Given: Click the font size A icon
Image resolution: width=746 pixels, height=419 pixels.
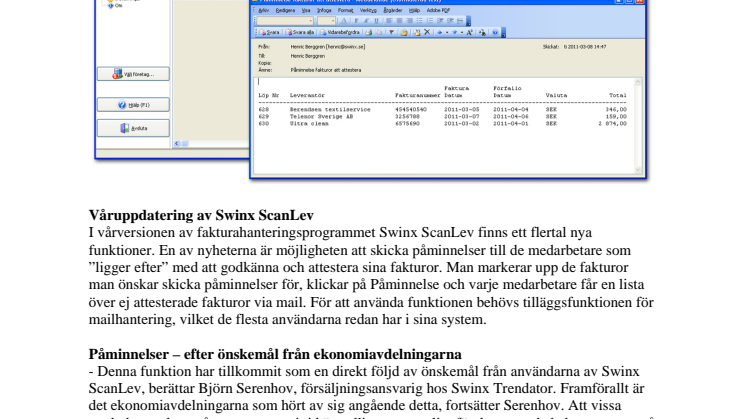Looking at the screenshot, I should pos(469,32).
